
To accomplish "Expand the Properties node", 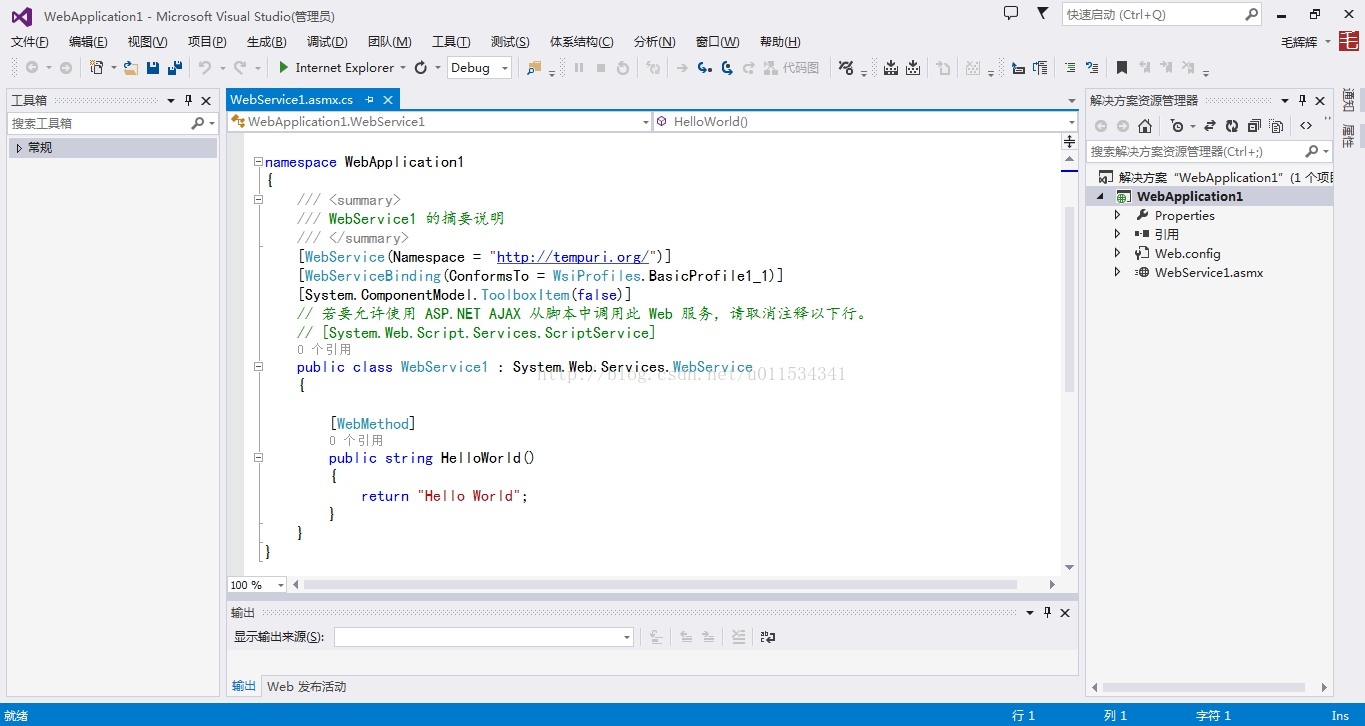I will pos(1118,216).
